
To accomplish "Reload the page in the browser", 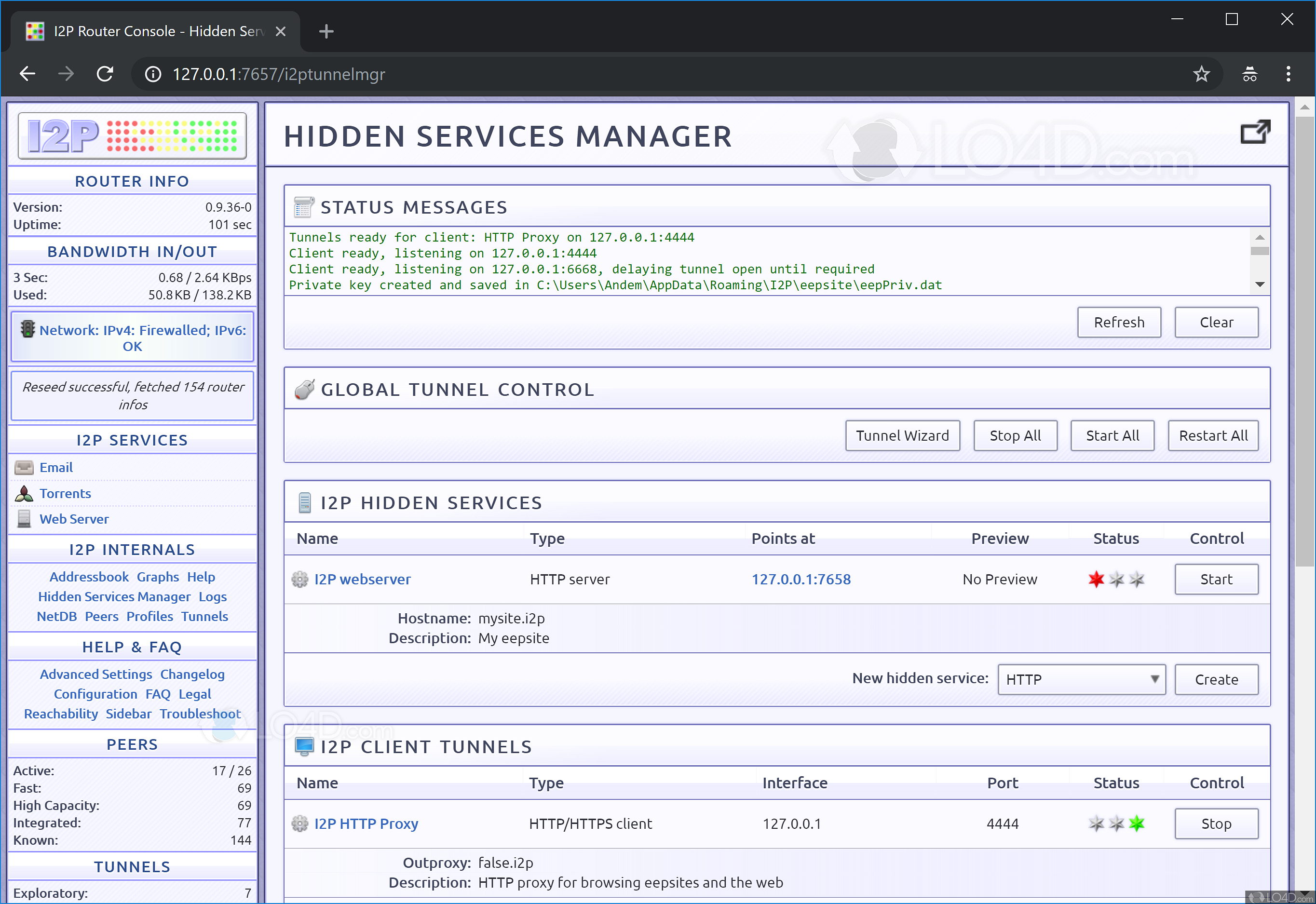I will click(105, 74).
